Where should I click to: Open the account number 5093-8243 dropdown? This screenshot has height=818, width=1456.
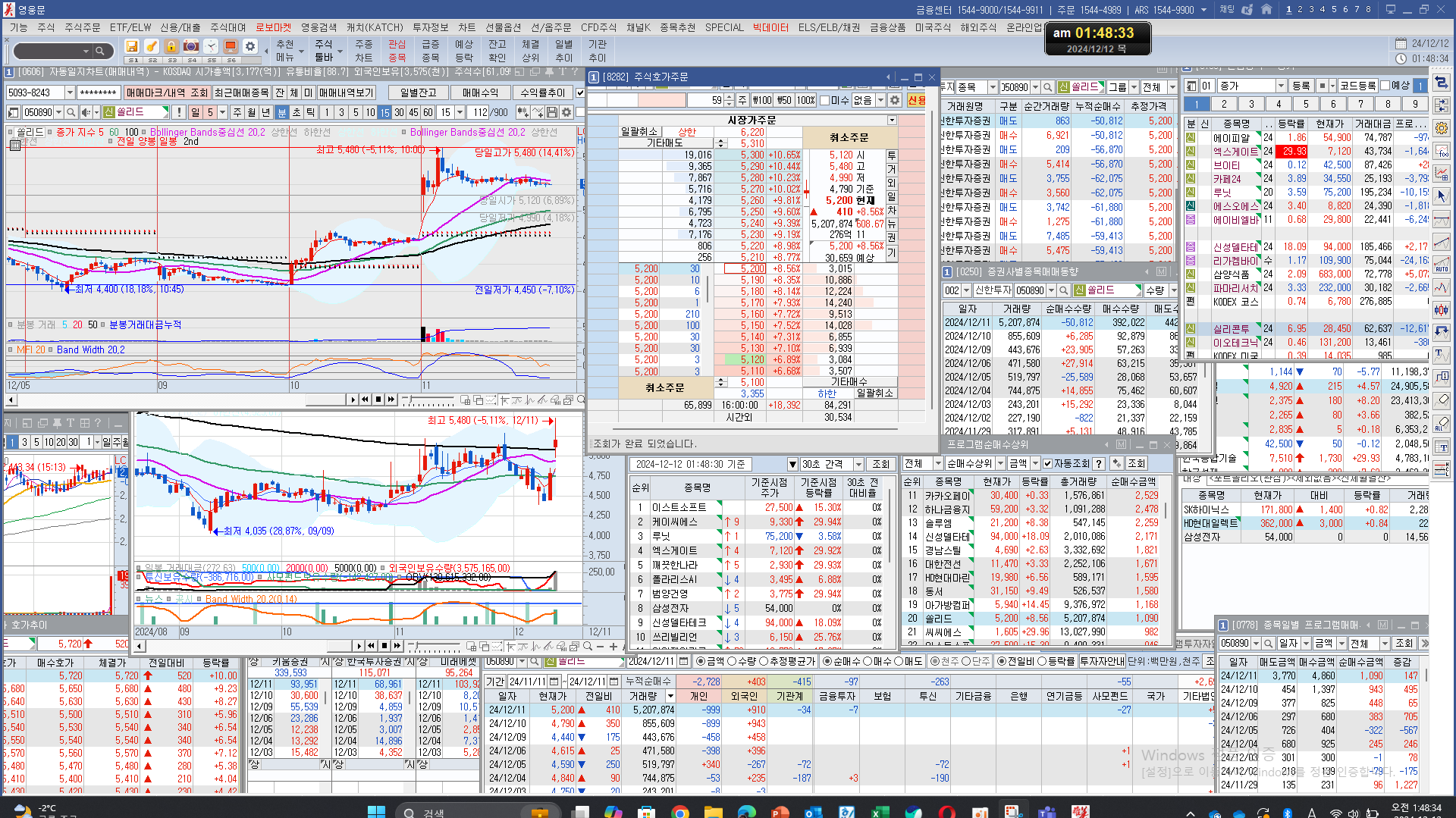click(x=70, y=92)
